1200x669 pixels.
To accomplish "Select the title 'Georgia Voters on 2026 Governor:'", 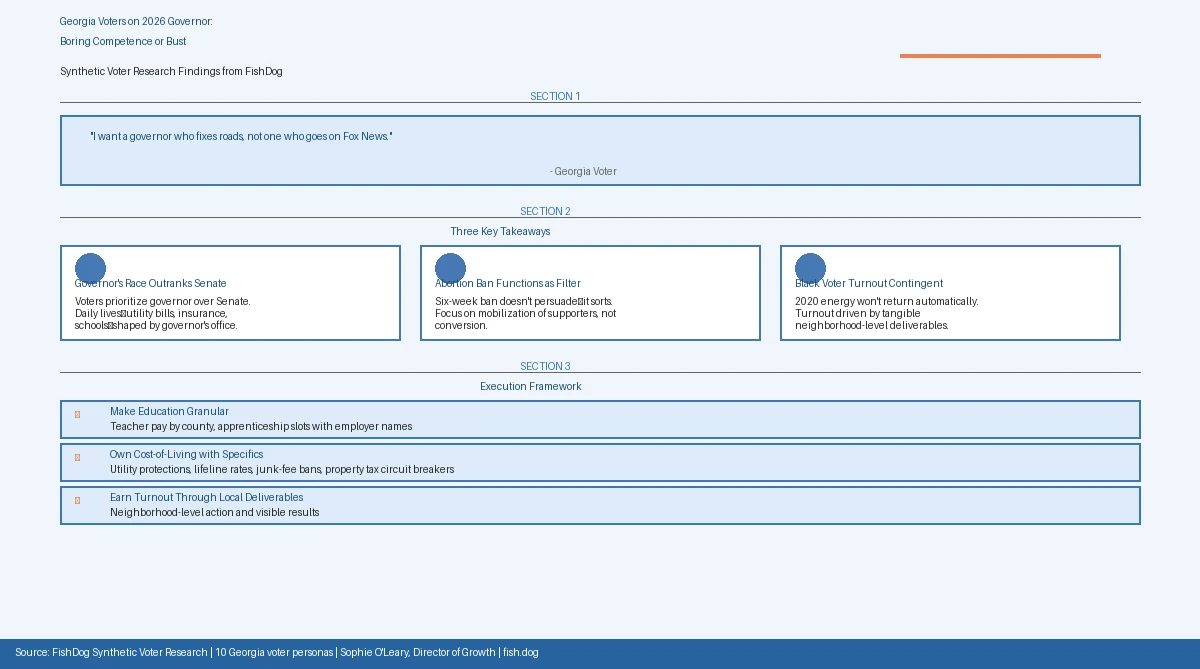I will pyautogui.click(x=136, y=21).
